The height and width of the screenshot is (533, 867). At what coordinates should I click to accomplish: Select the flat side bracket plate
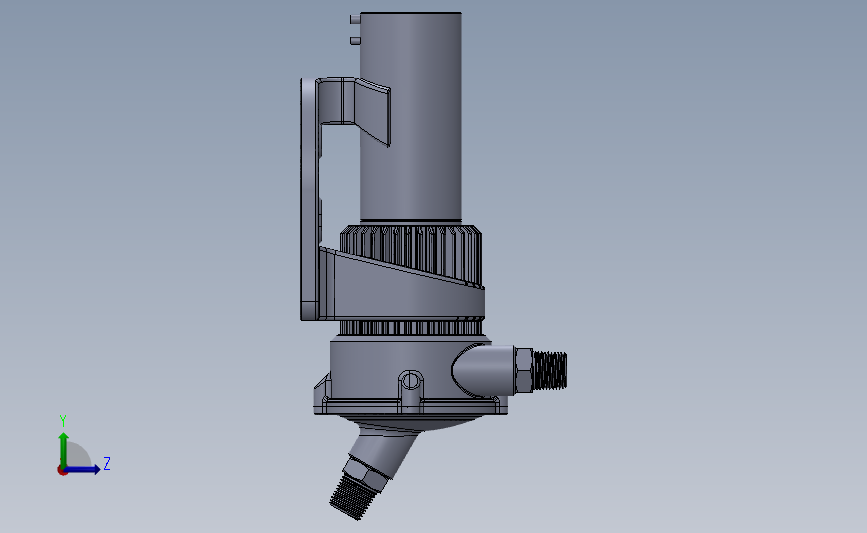click(309, 199)
